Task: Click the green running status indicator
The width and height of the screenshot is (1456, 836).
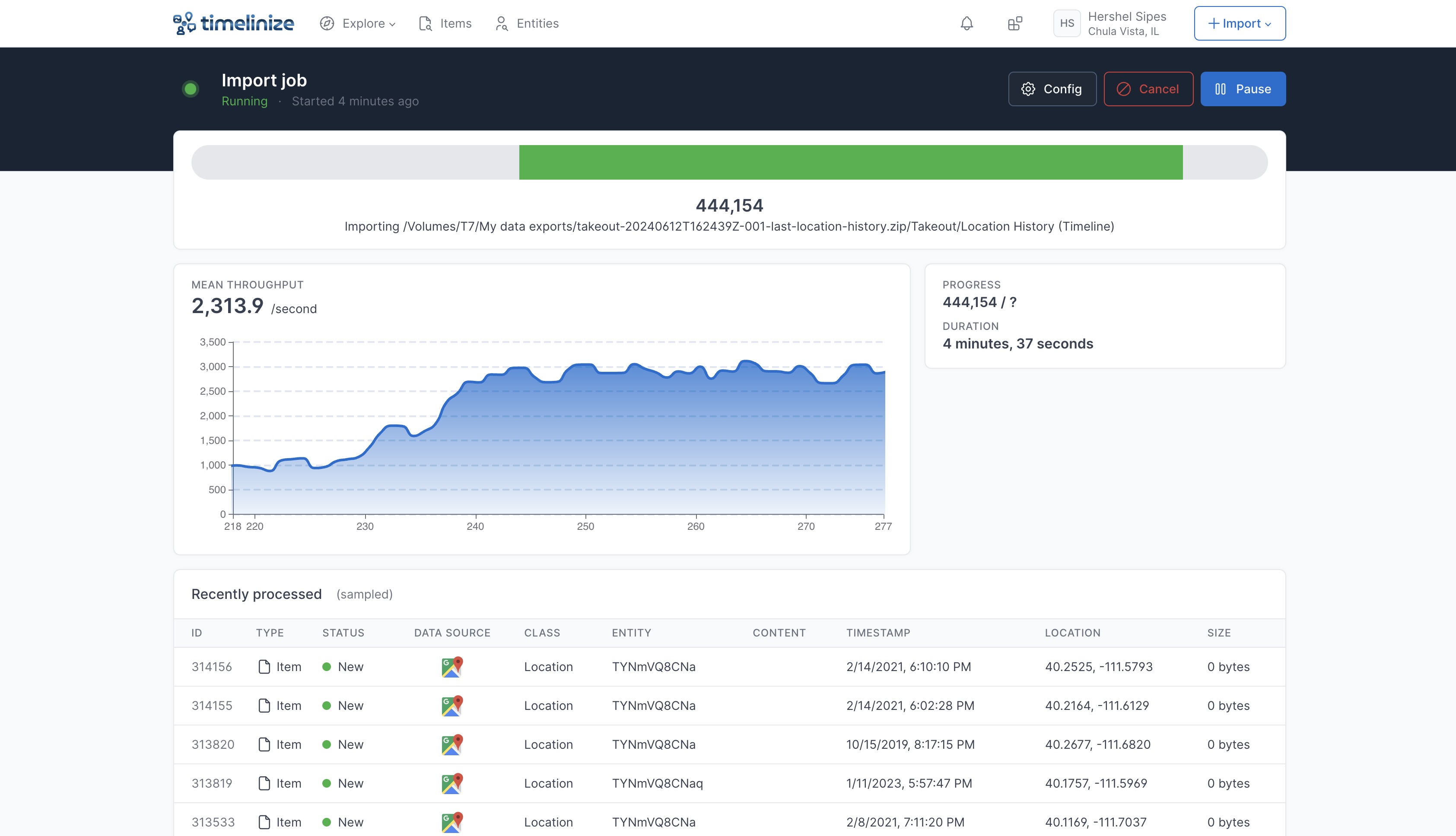Action: (x=191, y=89)
